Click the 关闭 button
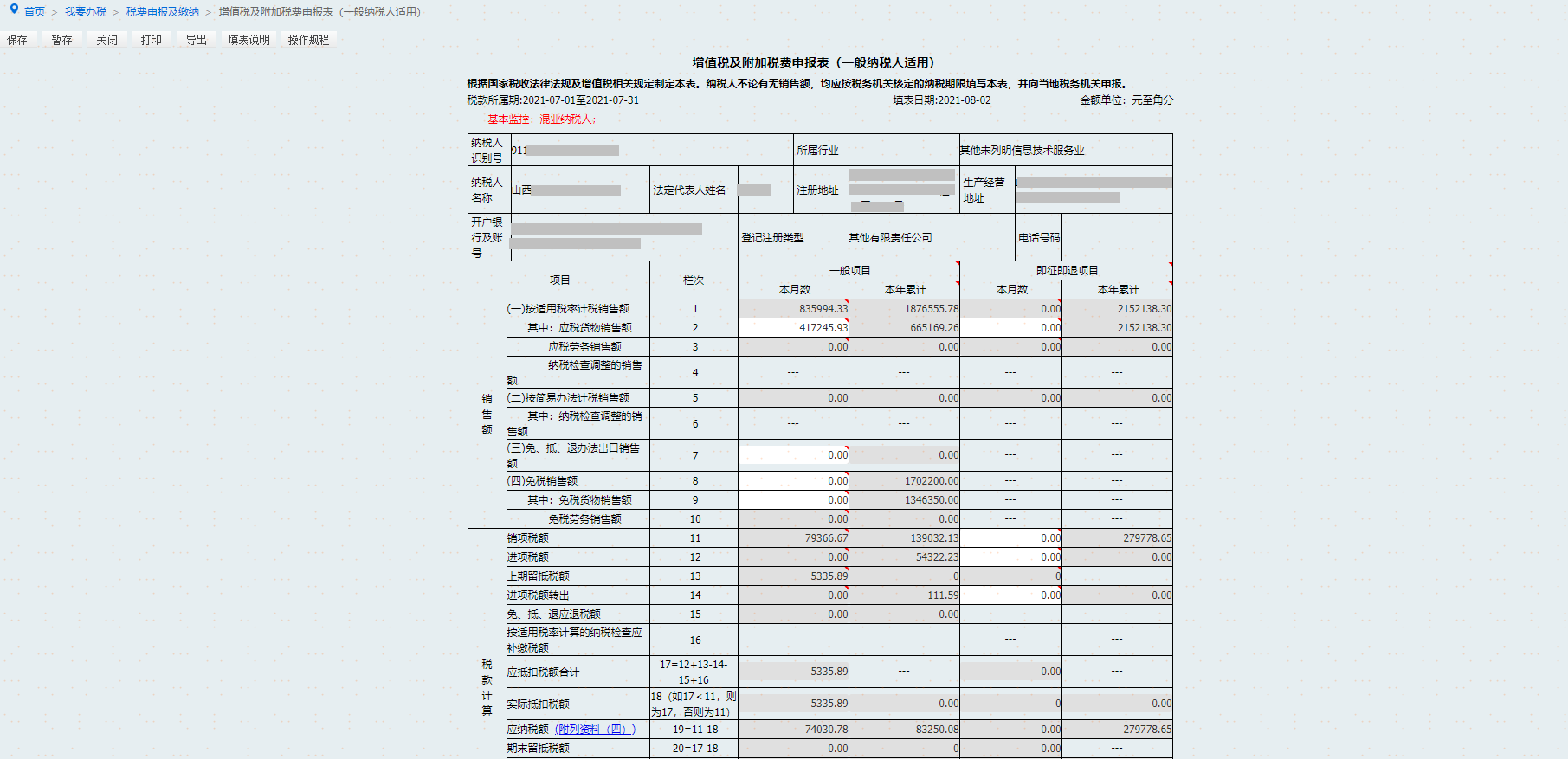 tap(107, 40)
